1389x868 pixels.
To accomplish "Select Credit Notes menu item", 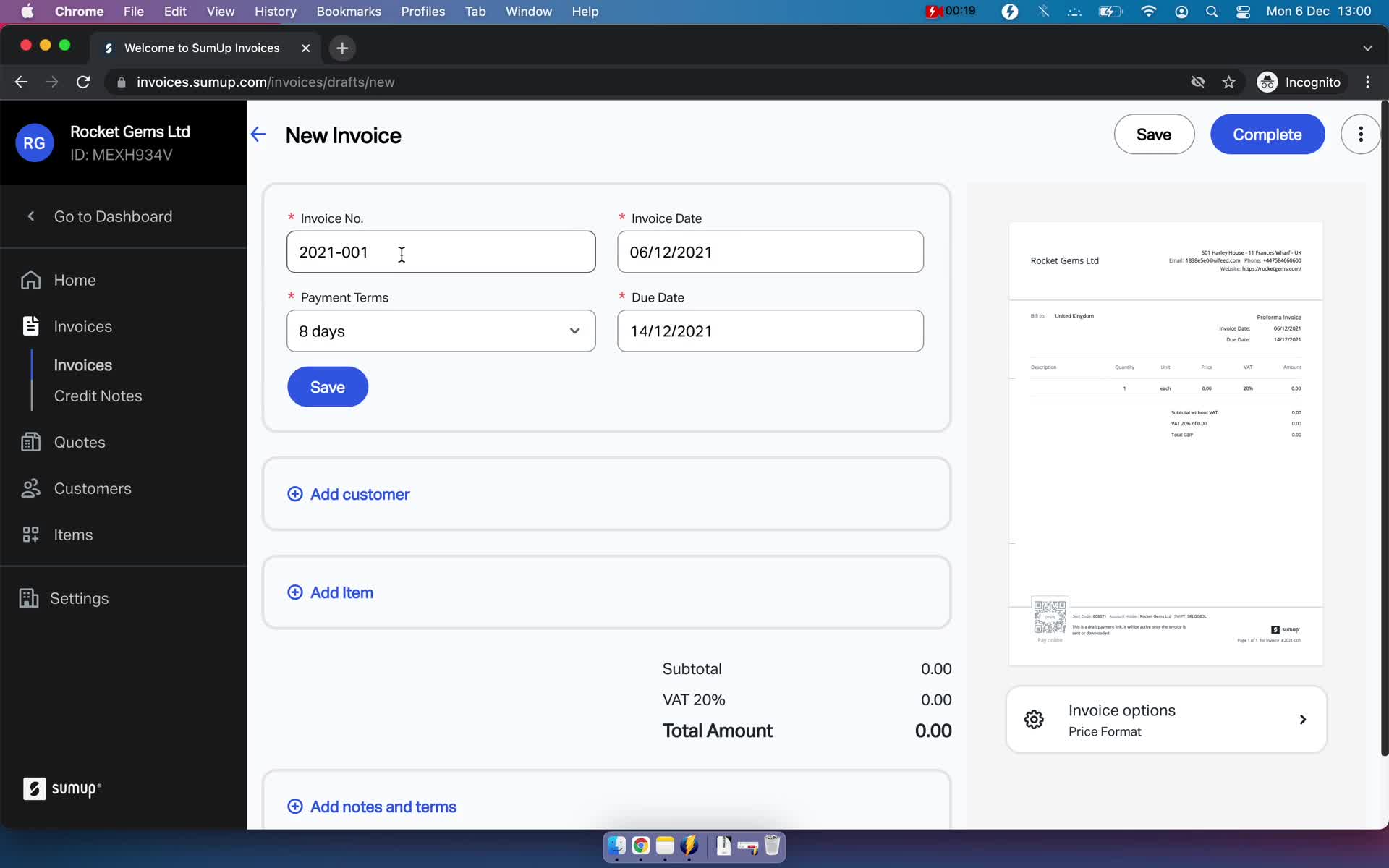I will click(98, 396).
